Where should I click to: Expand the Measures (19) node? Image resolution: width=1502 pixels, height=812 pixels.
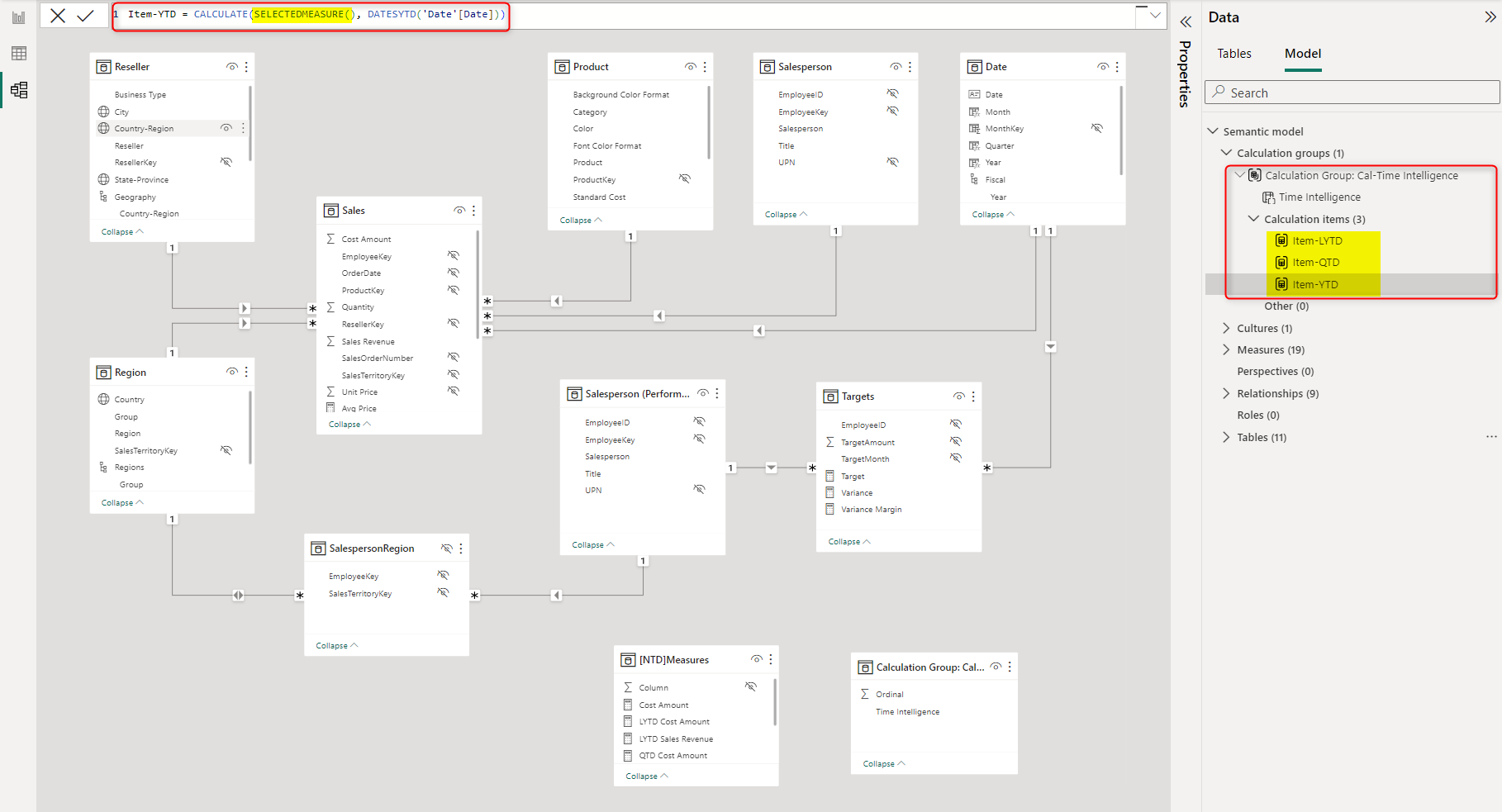[1226, 350]
